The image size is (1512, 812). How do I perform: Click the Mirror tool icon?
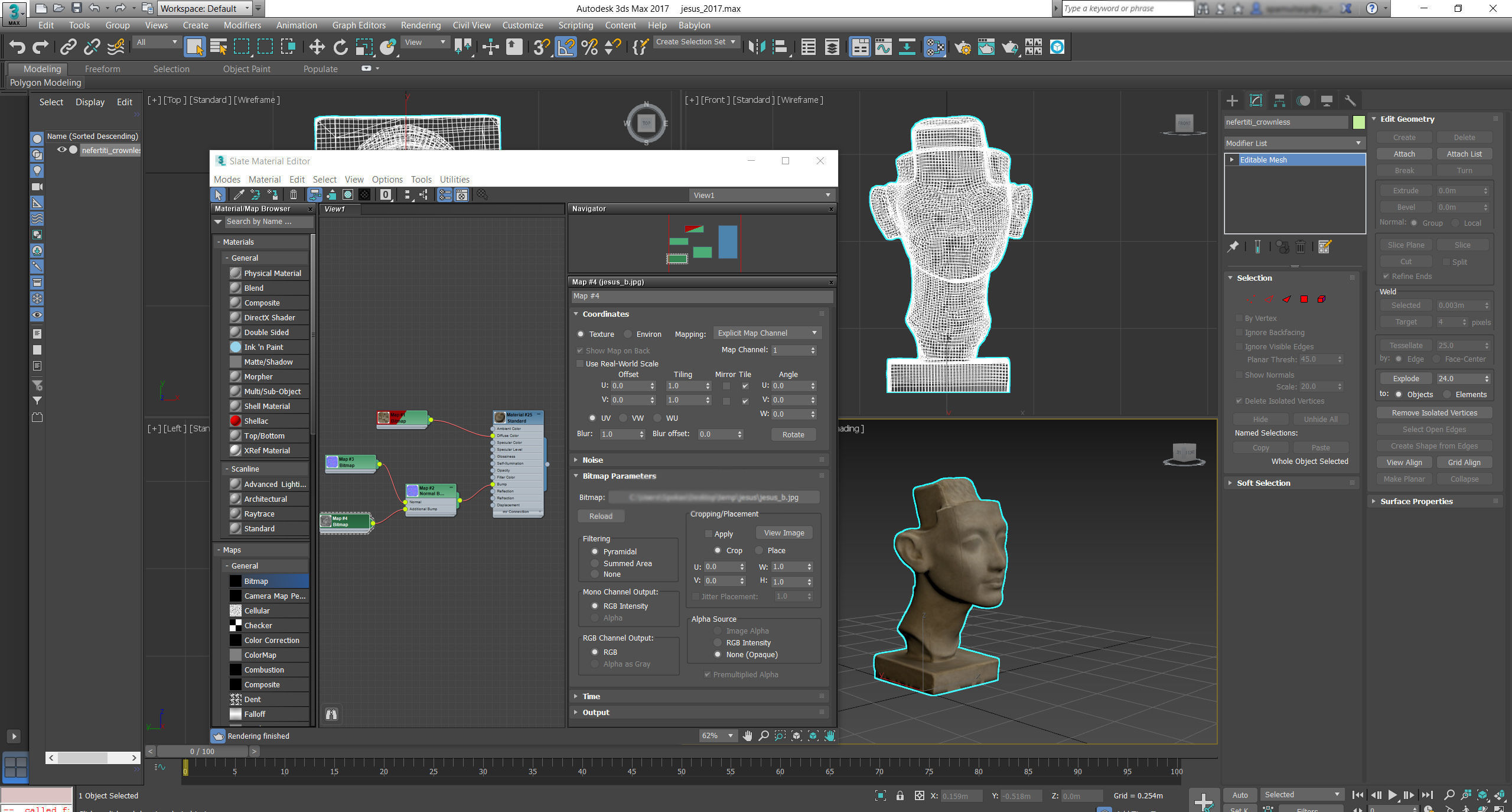click(x=757, y=47)
